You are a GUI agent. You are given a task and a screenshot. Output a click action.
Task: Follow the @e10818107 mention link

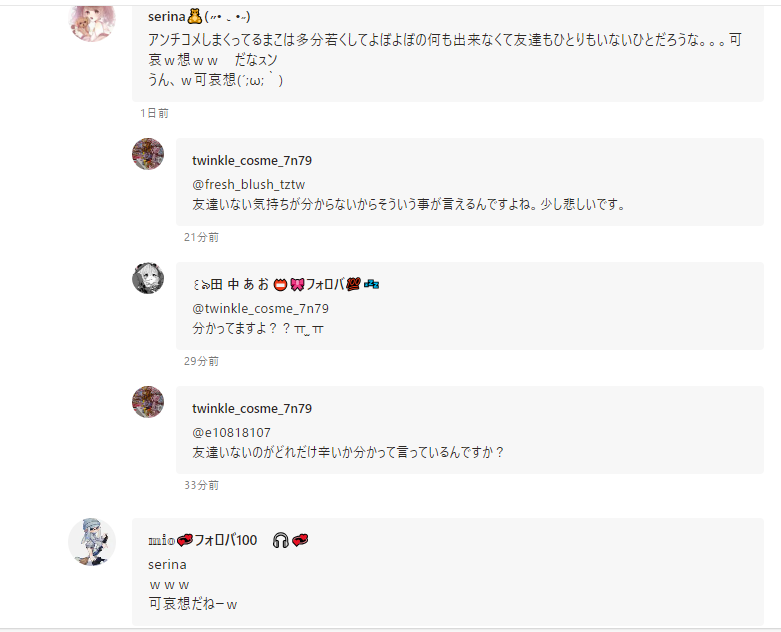(x=232, y=432)
